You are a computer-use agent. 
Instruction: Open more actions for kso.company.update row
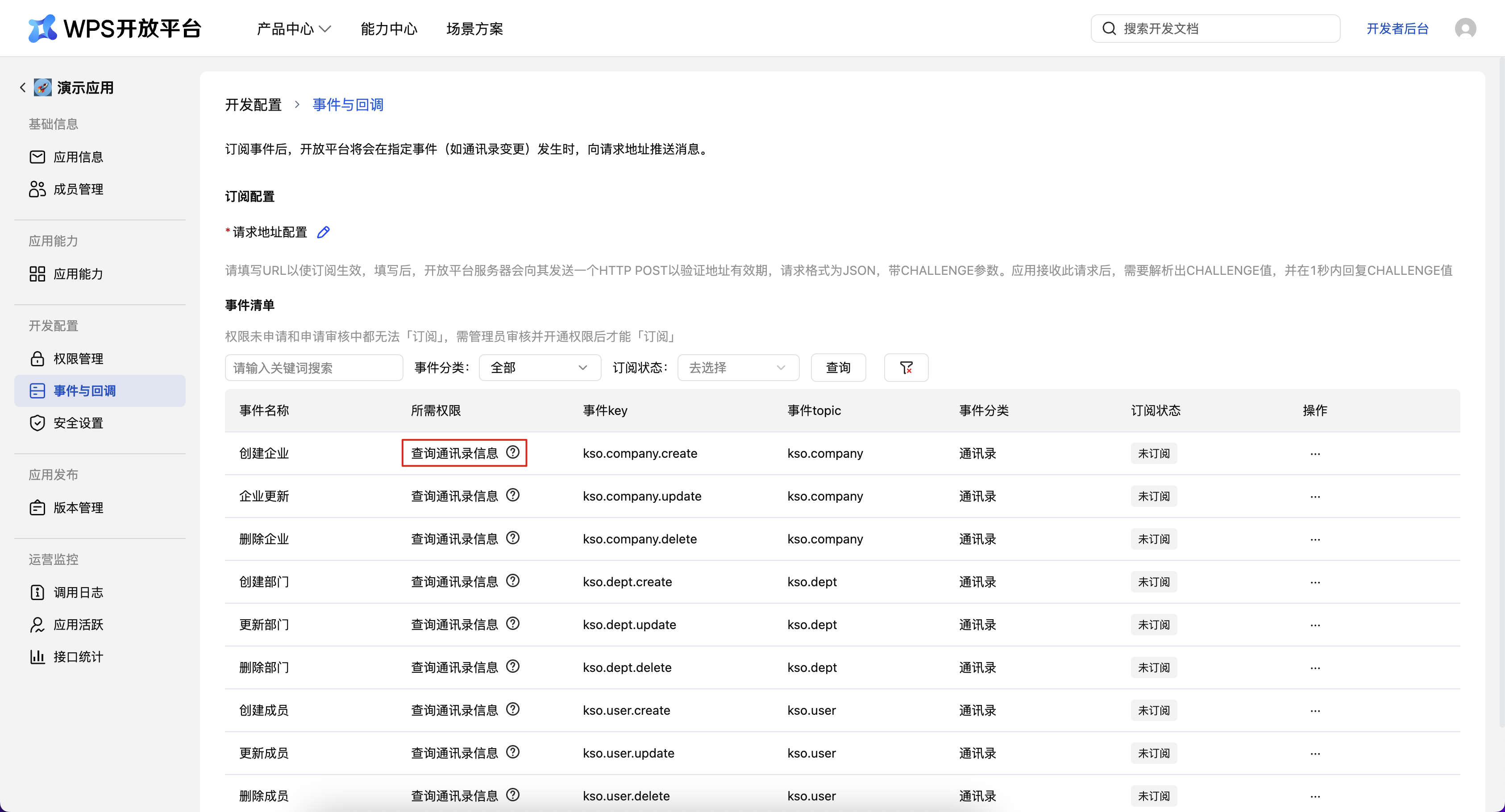point(1314,497)
